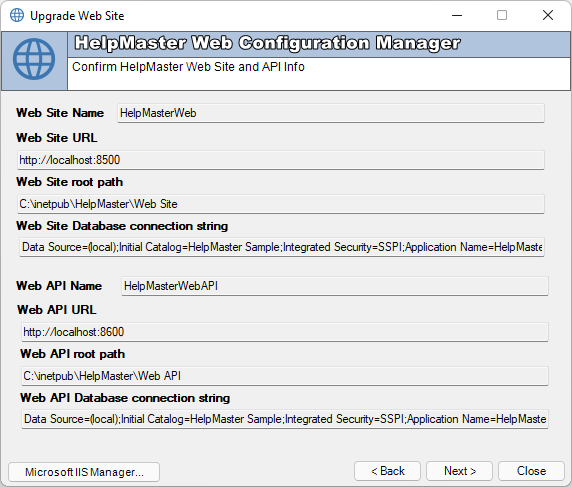Focus the Web API root path field
Viewport: 572px width, 487px height.
click(285, 376)
